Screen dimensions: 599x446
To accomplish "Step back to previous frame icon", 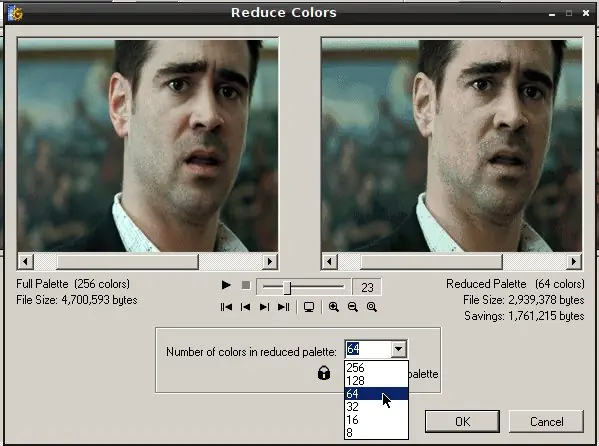I will pos(245,307).
